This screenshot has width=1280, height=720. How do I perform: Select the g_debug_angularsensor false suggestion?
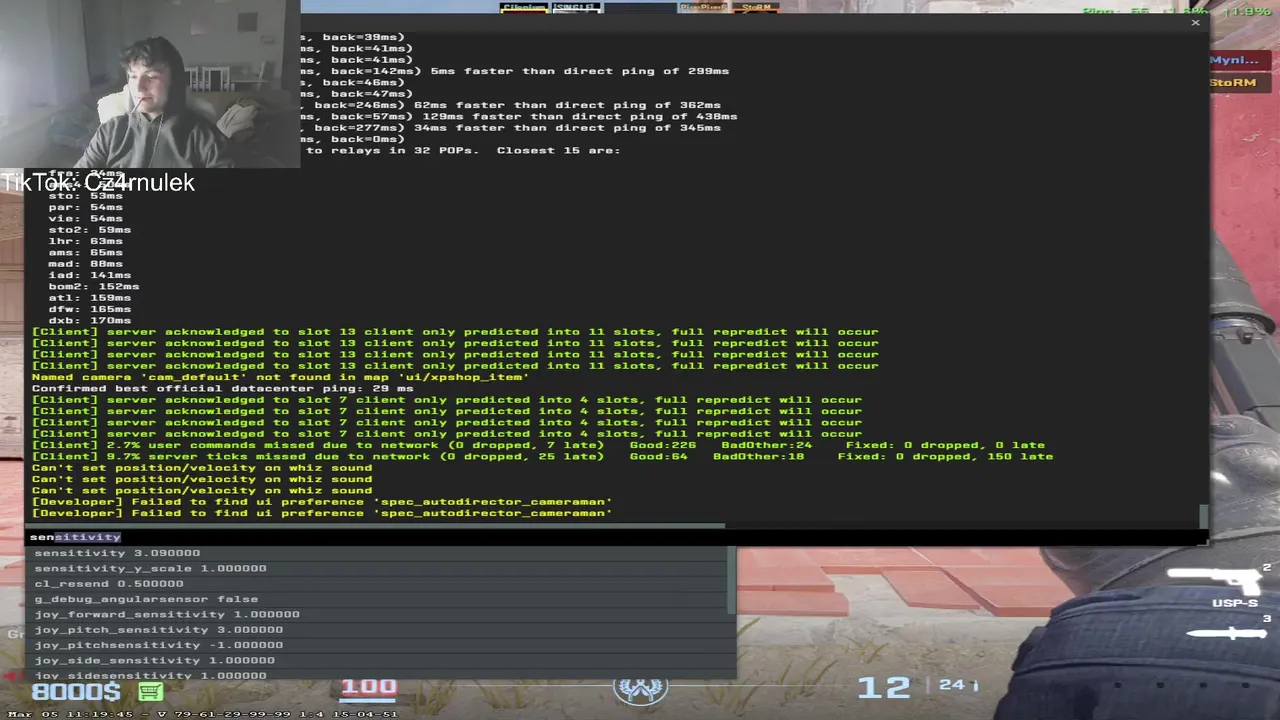146,599
